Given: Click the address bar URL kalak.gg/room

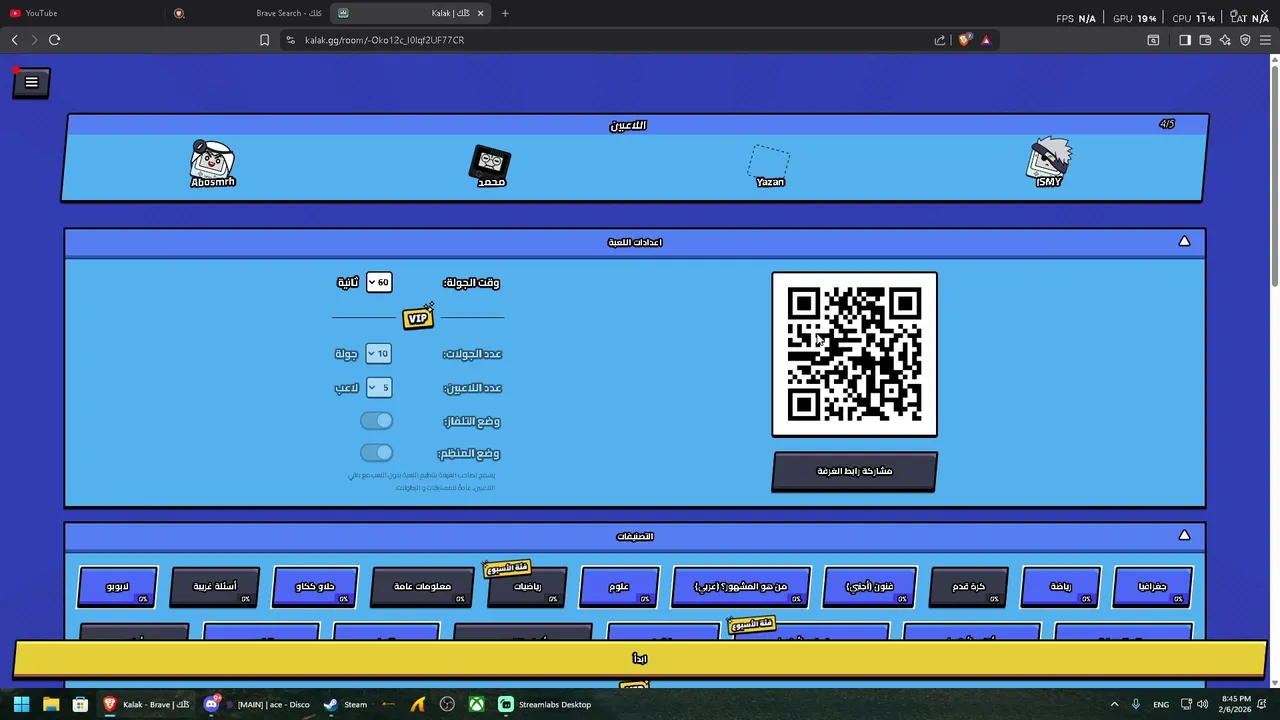Looking at the screenshot, I should point(384,40).
